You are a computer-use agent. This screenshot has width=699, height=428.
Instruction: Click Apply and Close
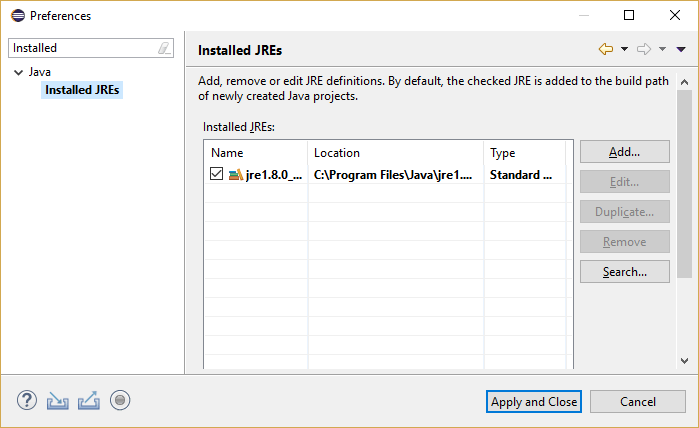(x=534, y=402)
